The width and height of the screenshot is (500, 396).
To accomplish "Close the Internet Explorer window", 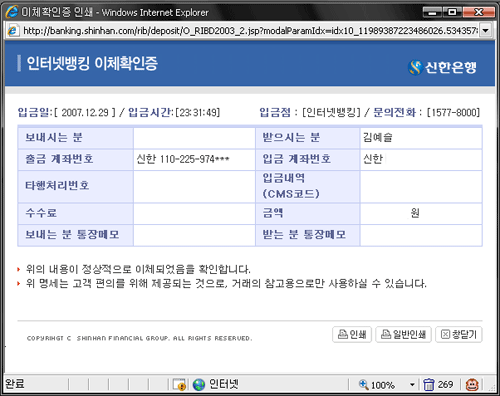I will (479, 12).
